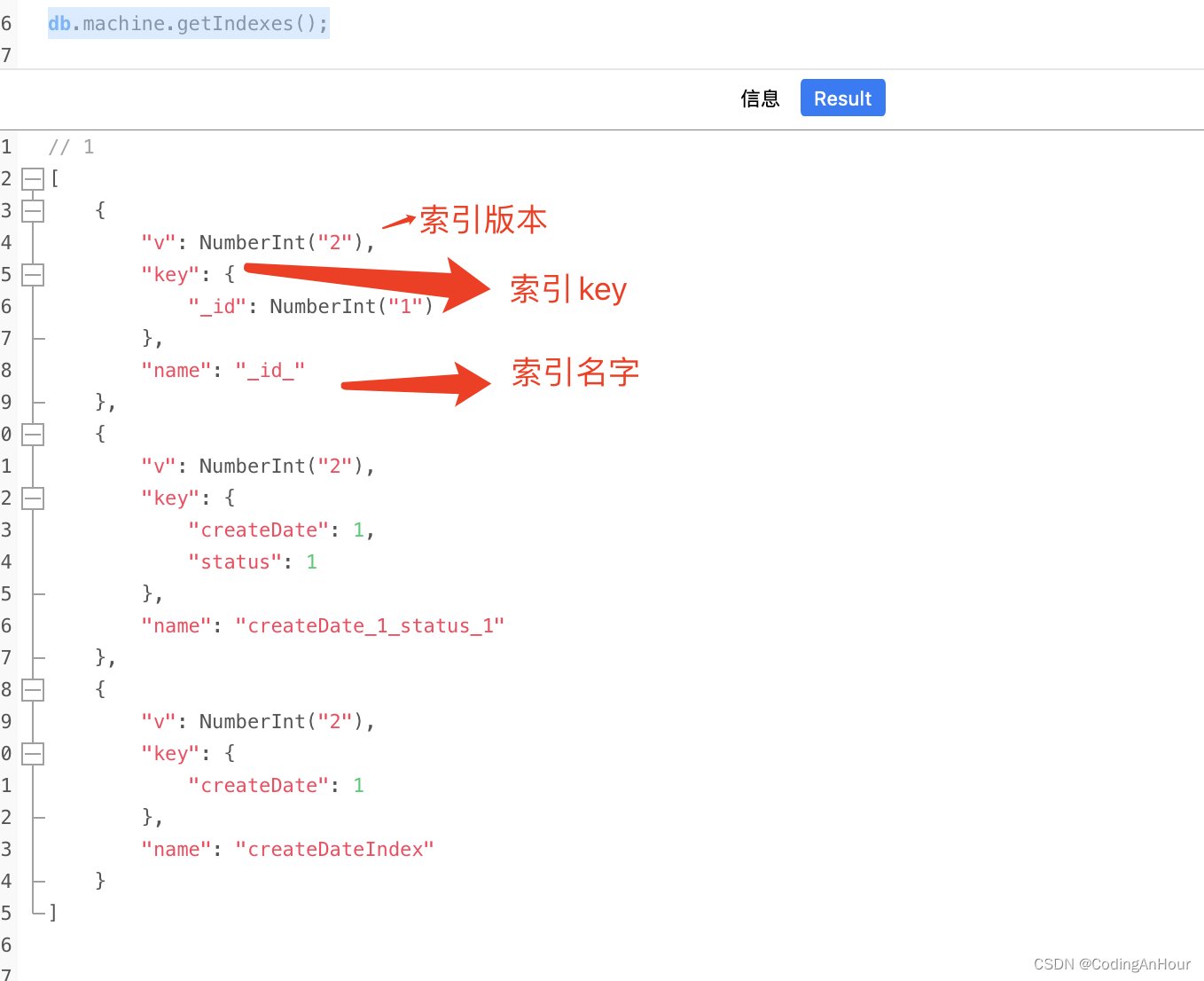1204x981 pixels.
Task: Open the 信息 tab
Action: click(x=760, y=98)
